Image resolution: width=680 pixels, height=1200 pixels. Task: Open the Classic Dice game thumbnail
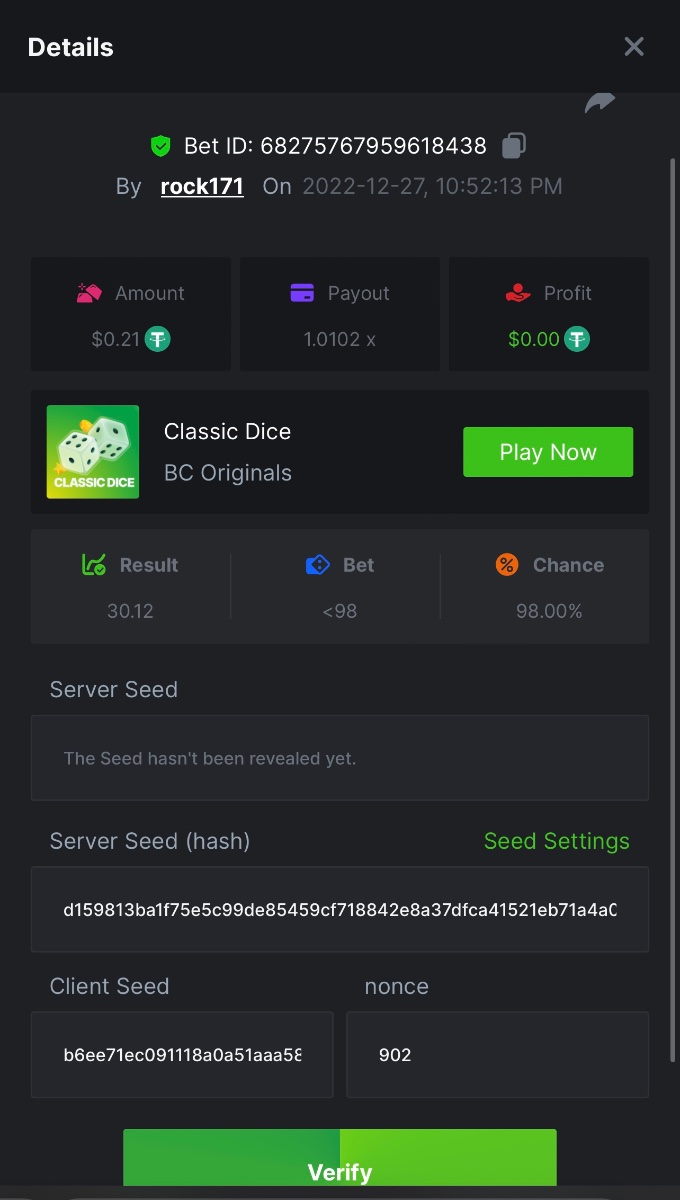click(x=93, y=452)
